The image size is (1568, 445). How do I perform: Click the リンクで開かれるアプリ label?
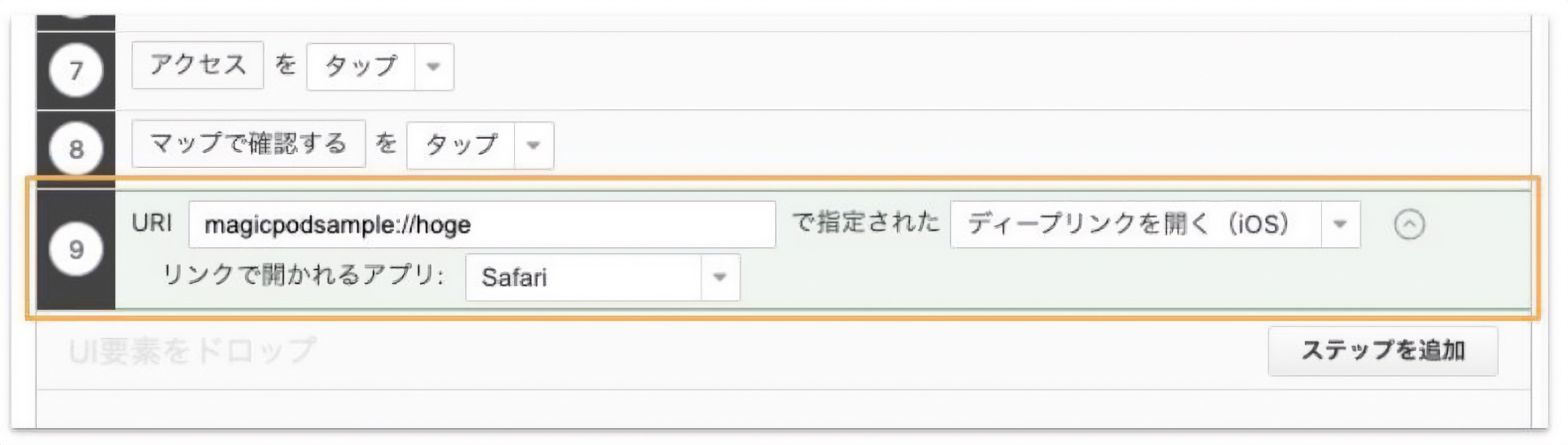pyautogui.click(x=303, y=275)
